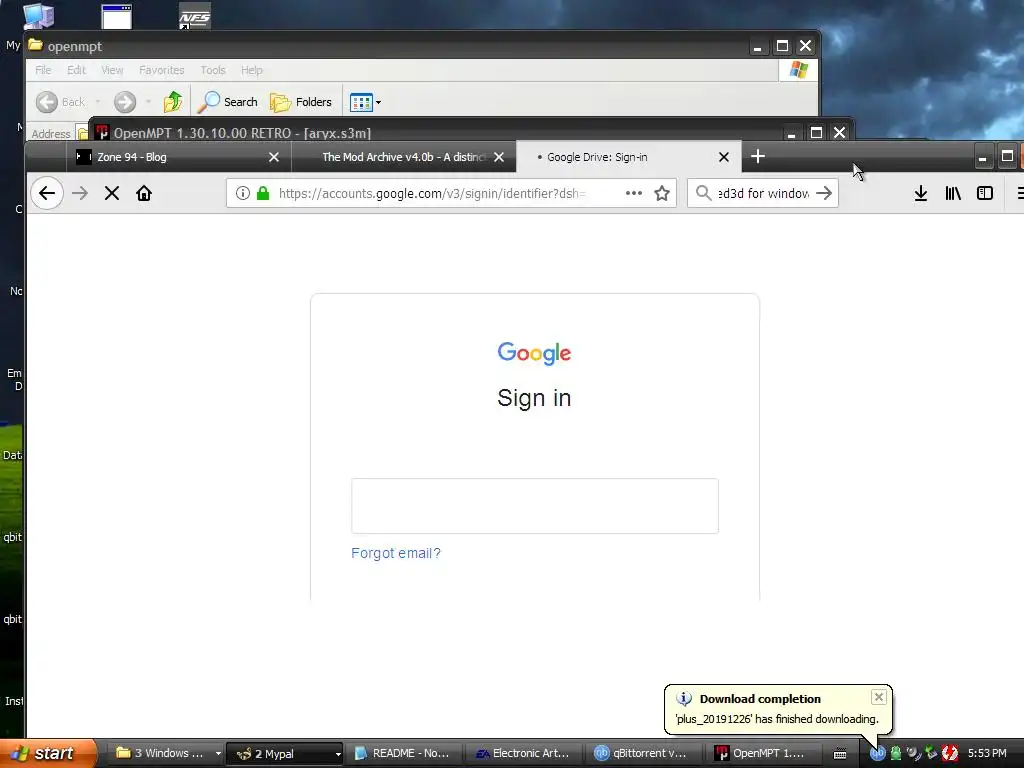Click the Download completion notification text

coord(777,719)
